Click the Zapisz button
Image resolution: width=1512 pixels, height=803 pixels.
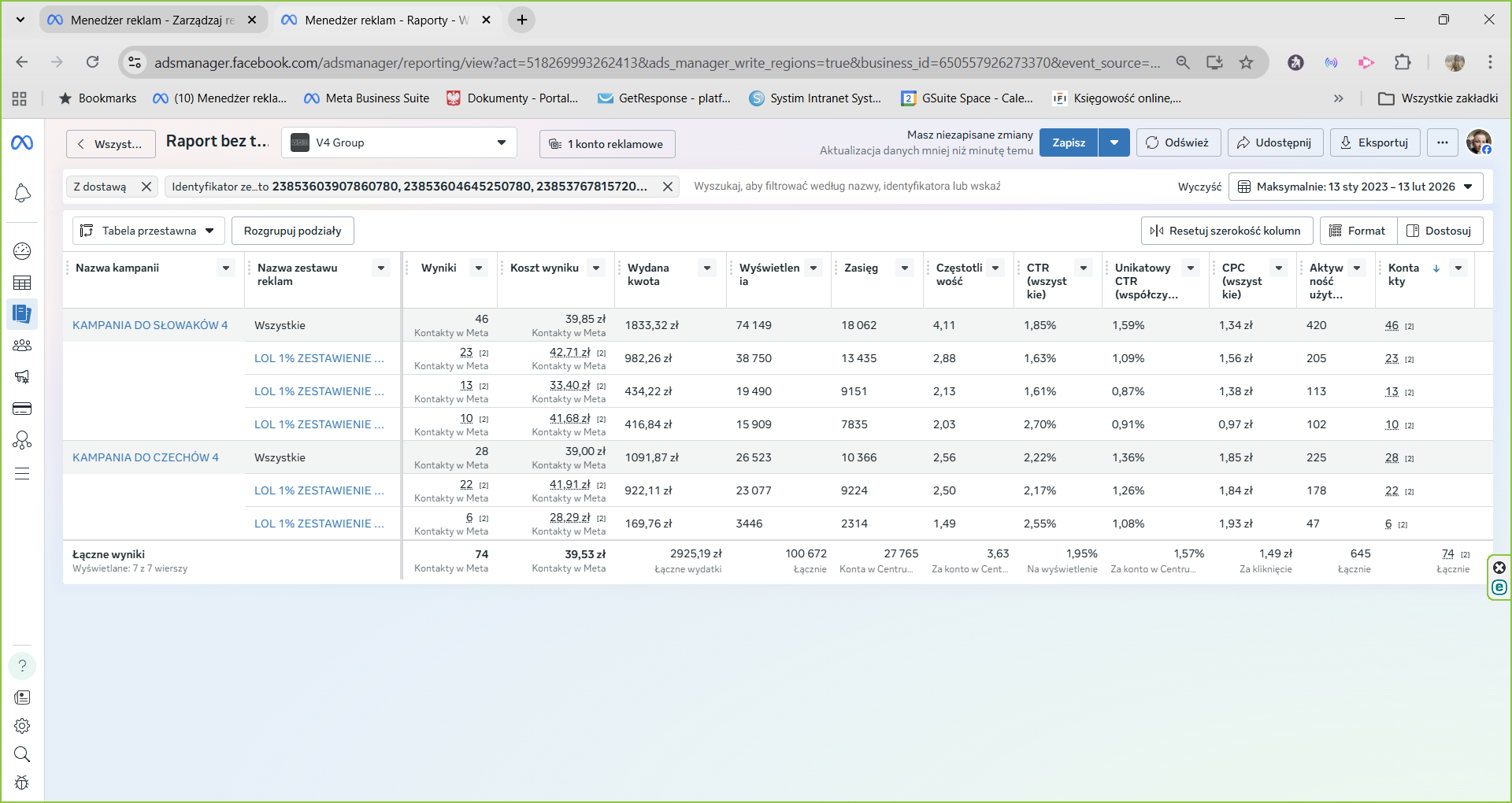[x=1069, y=142]
